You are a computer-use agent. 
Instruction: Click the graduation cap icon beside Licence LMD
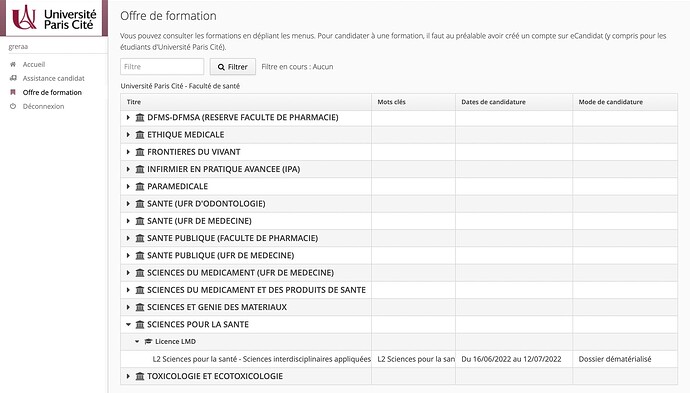[148, 342]
